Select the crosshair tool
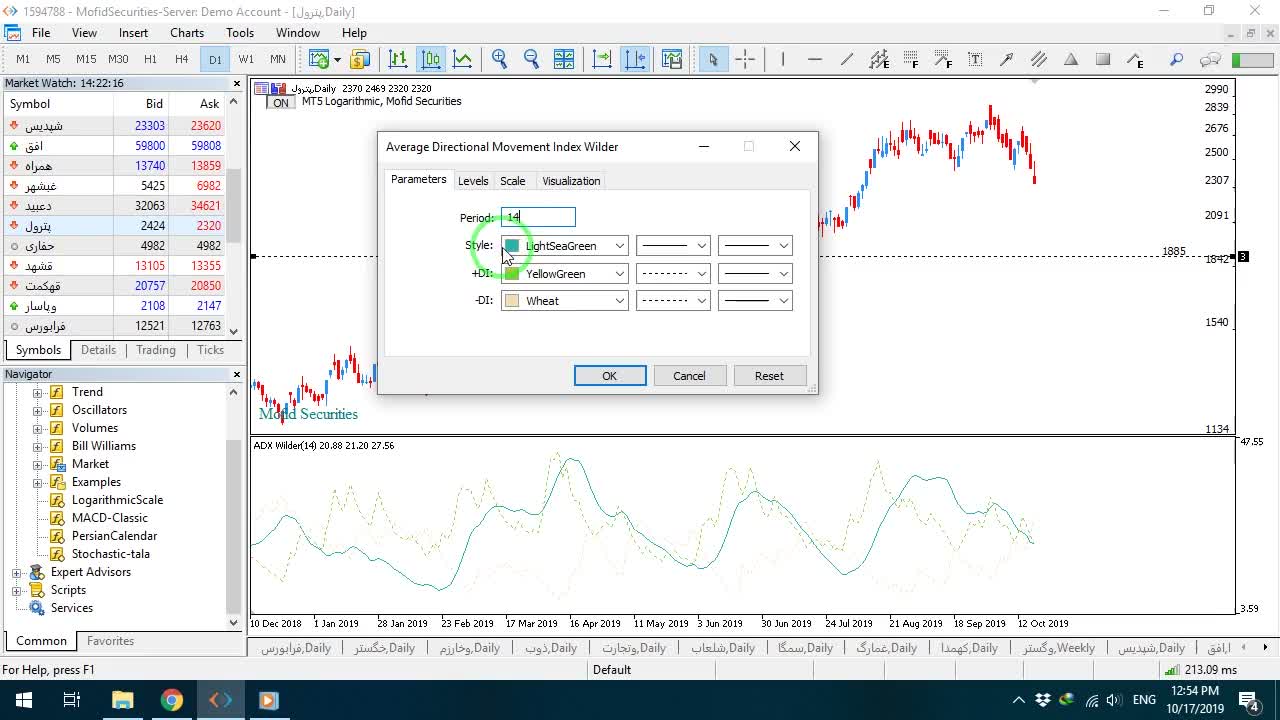1280x720 pixels. (745, 59)
